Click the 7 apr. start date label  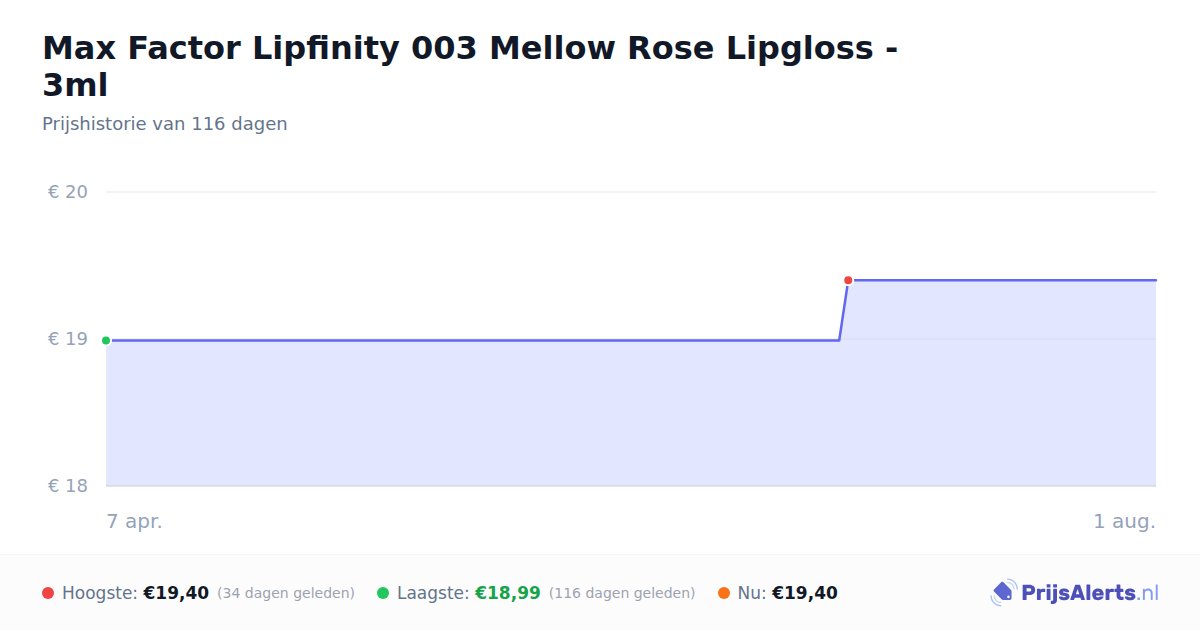134,521
